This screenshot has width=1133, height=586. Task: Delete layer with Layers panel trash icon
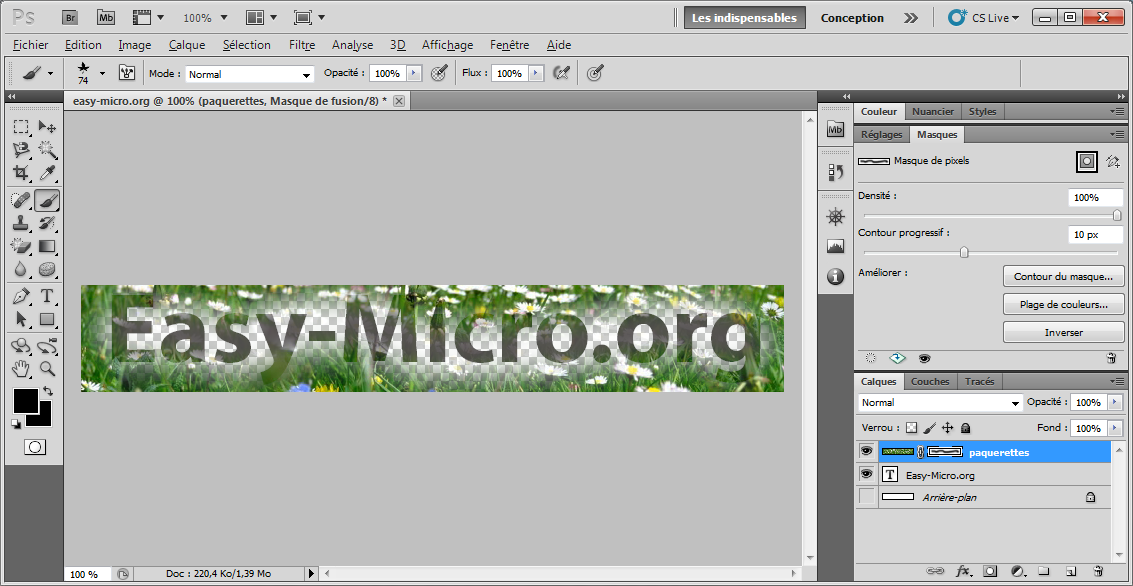click(x=1098, y=571)
